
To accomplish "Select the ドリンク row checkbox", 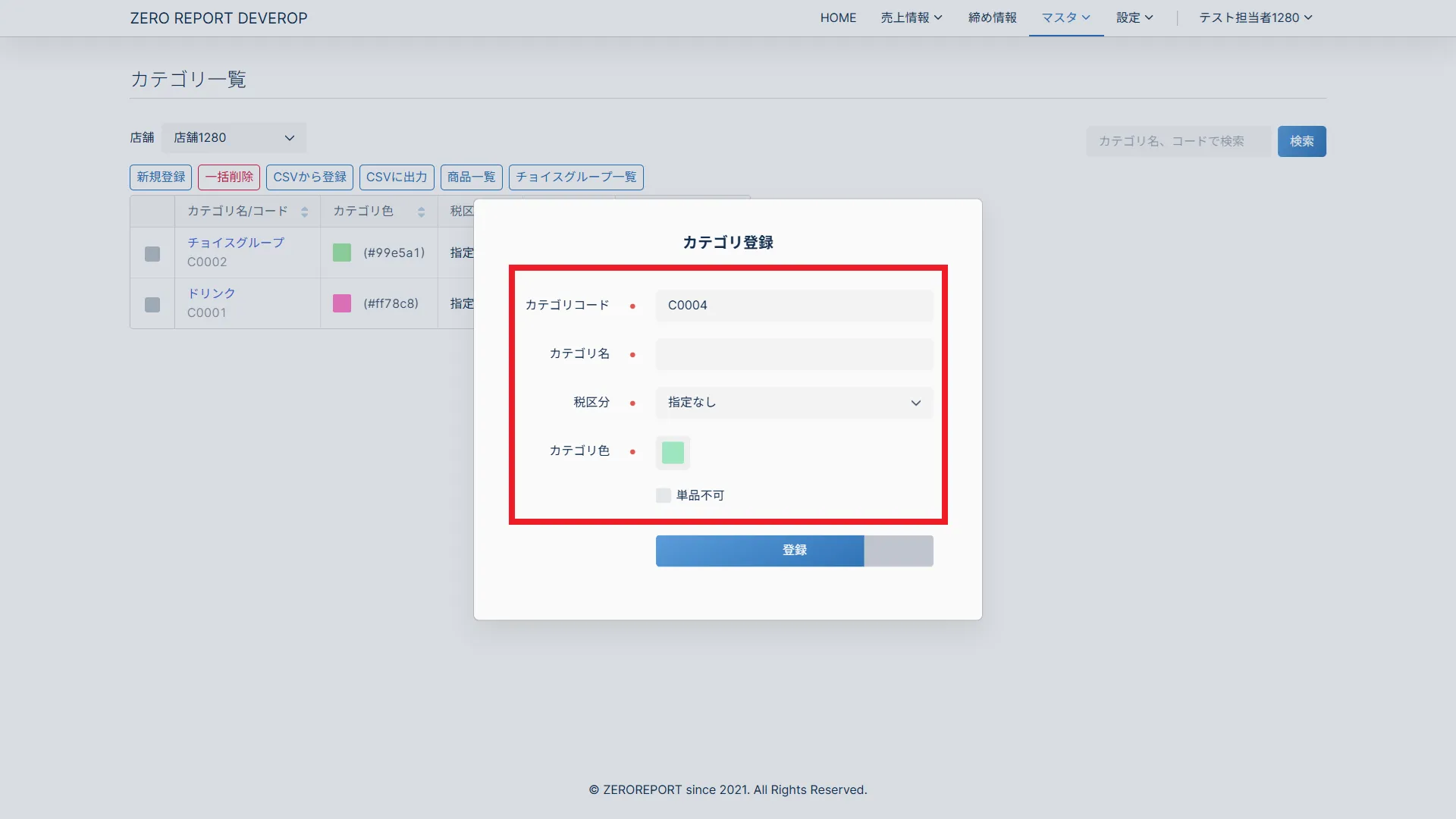I will [x=152, y=305].
